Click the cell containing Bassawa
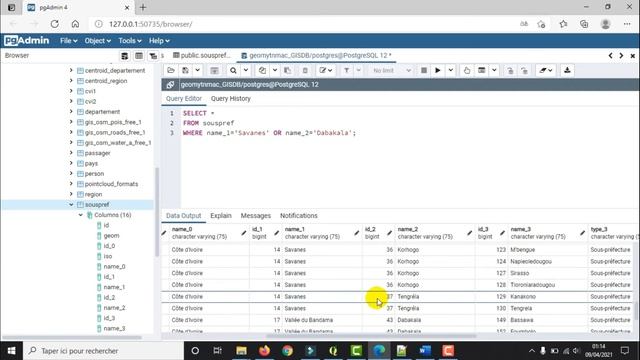The image size is (640, 360). point(547,320)
